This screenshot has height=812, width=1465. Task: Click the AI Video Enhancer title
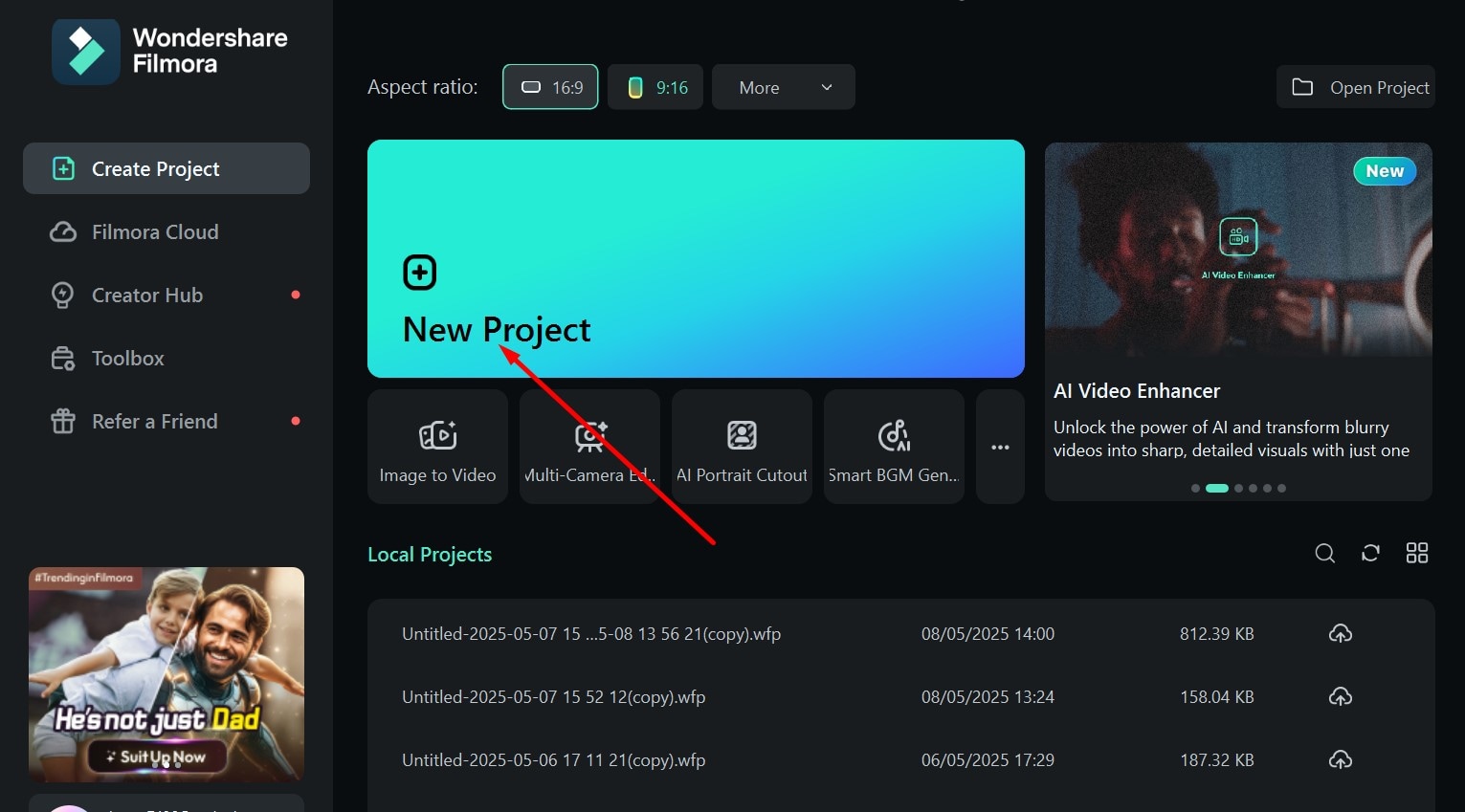[1137, 390]
